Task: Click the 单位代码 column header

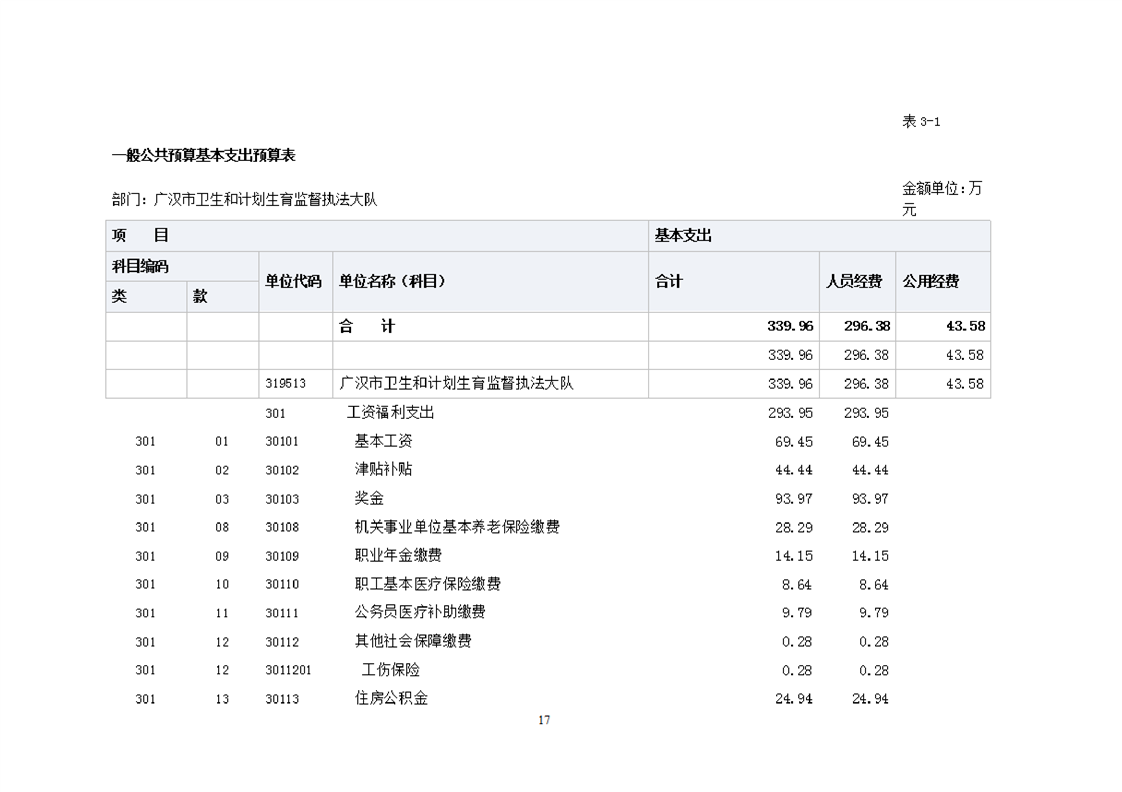Action: (x=296, y=281)
